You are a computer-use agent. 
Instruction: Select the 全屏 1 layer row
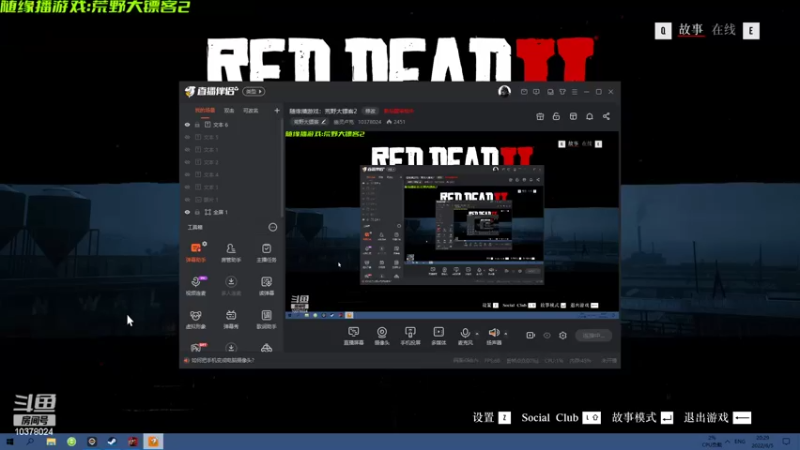pyautogui.click(x=232, y=212)
